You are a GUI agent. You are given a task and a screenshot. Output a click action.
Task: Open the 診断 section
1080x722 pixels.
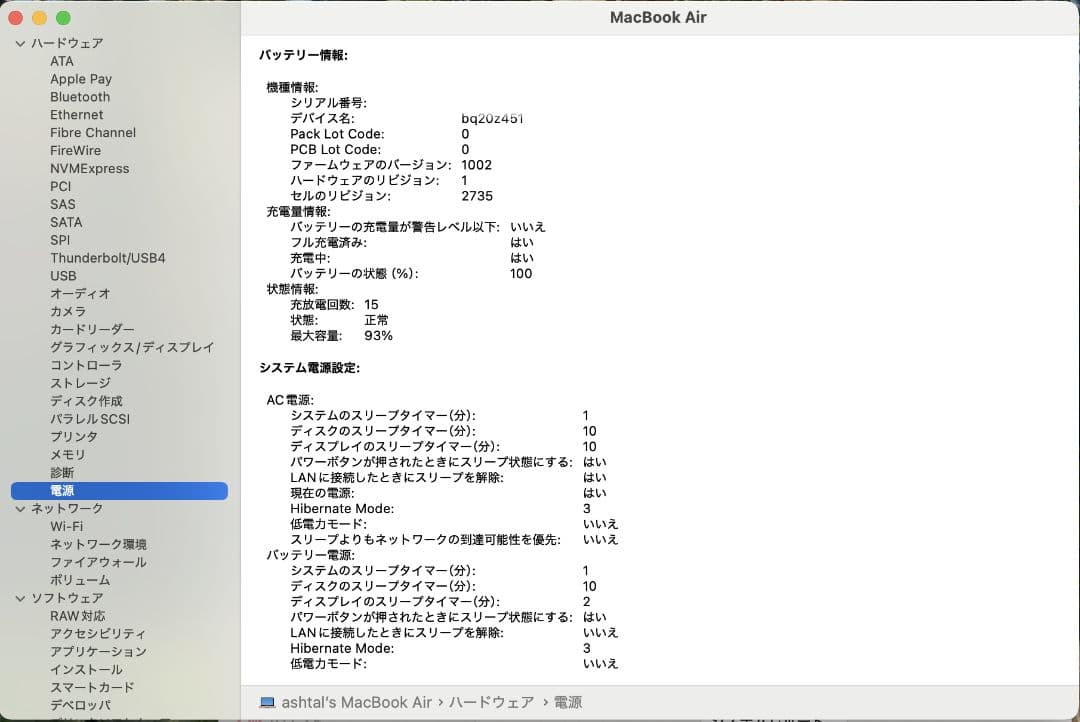click(62, 472)
